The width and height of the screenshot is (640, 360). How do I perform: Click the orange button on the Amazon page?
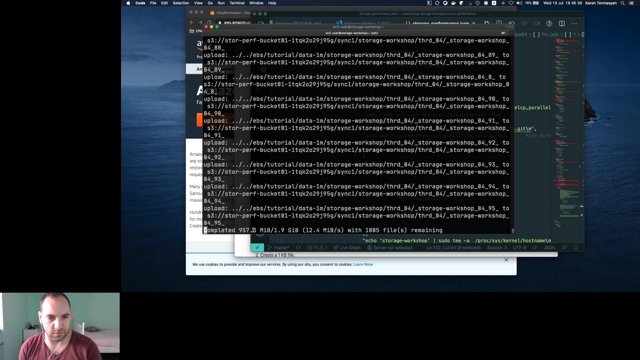coord(200,120)
